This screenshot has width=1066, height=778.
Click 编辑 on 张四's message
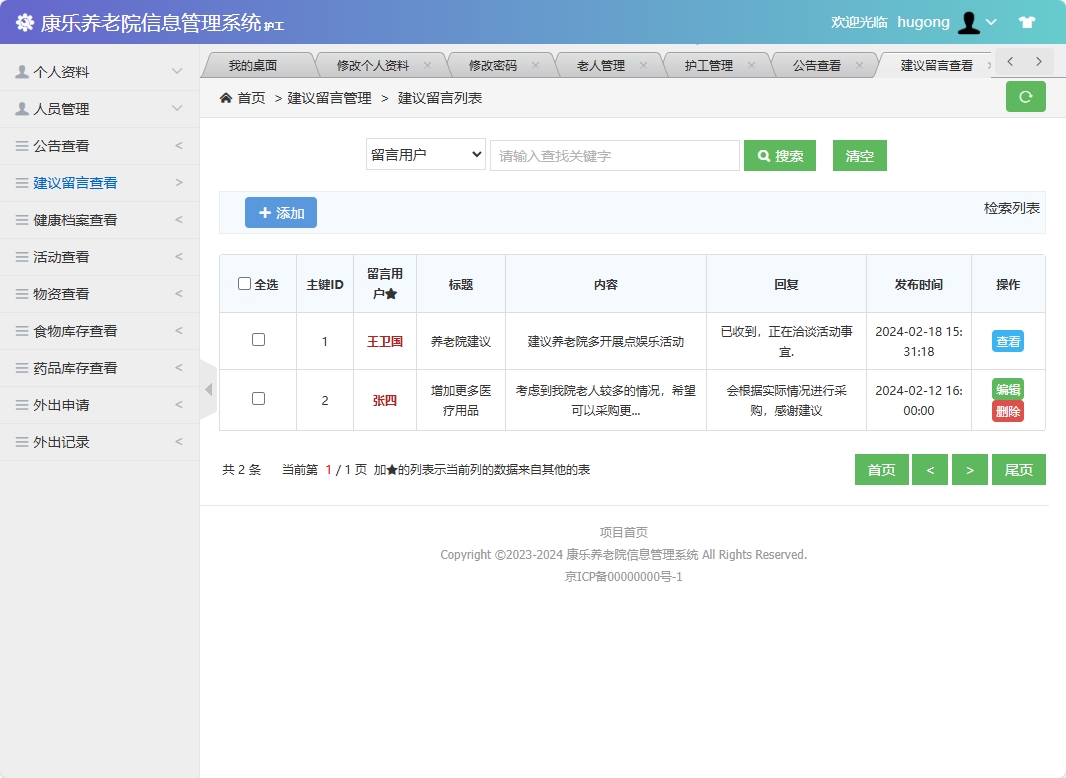tap(1008, 388)
